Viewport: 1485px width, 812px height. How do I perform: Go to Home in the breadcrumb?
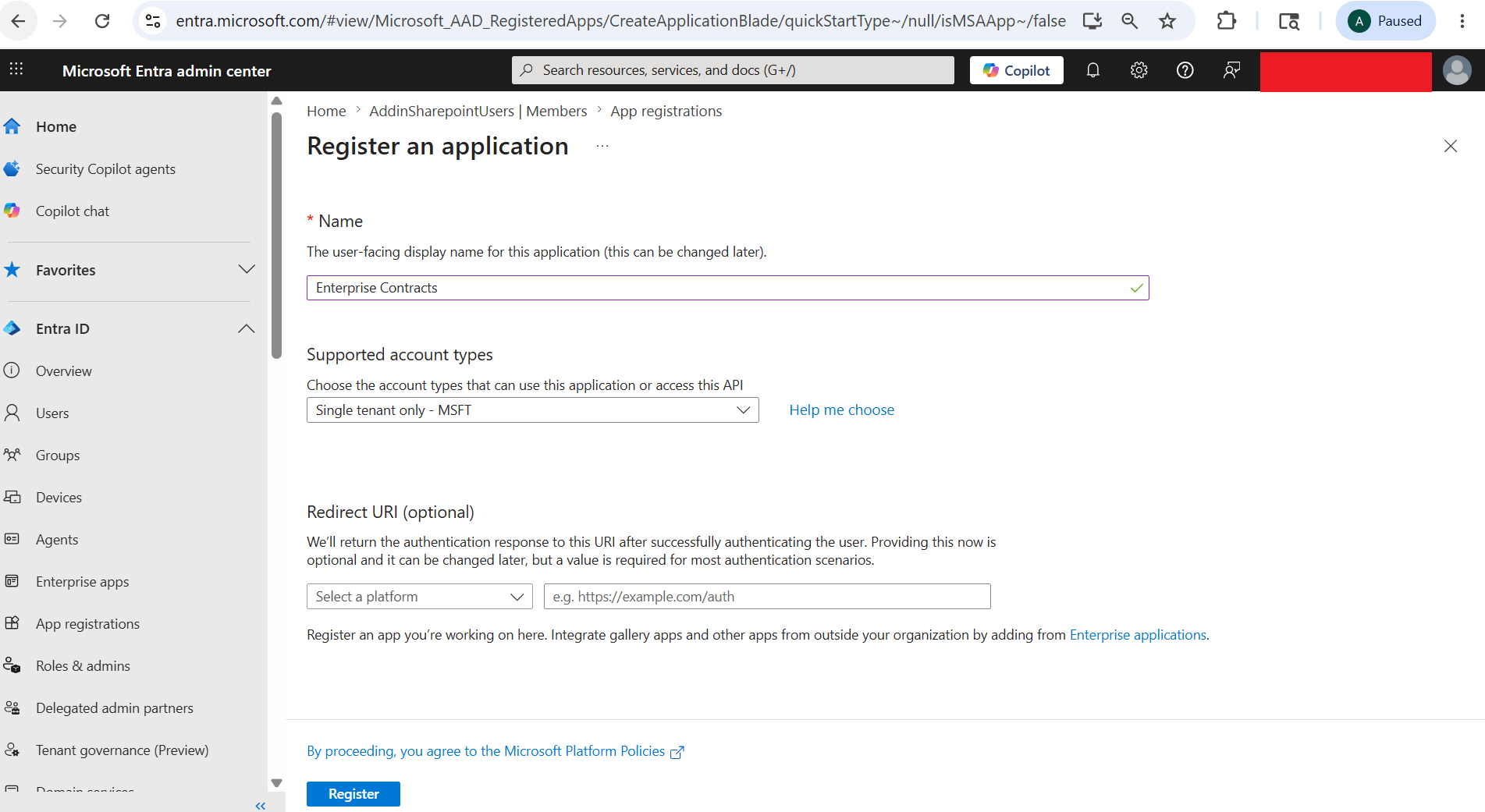click(x=326, y=112)
